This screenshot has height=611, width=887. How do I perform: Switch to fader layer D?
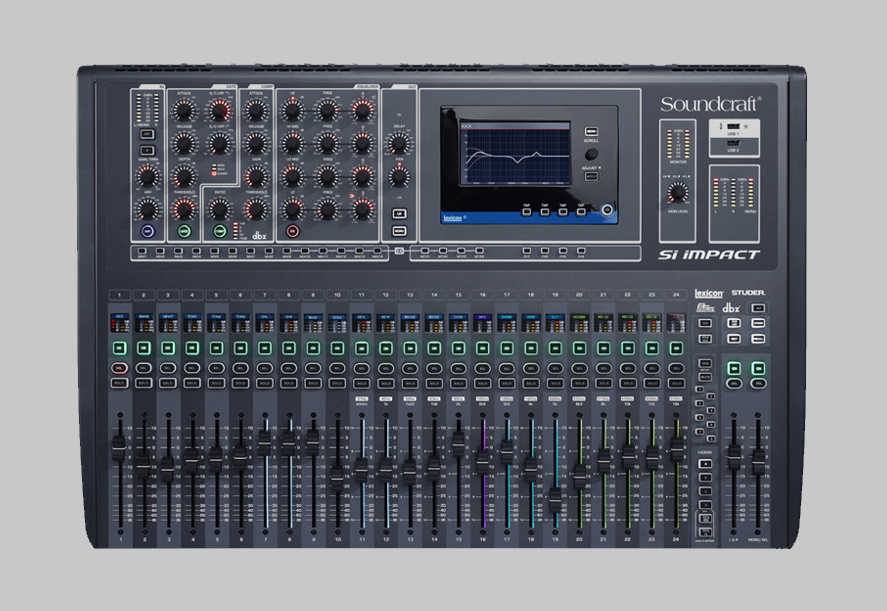(705, 505)
